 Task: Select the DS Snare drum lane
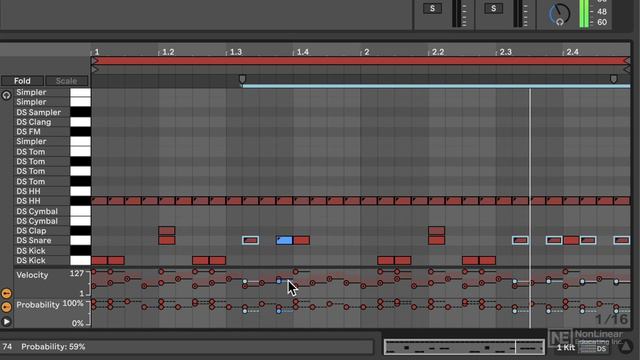click(33, 240)
